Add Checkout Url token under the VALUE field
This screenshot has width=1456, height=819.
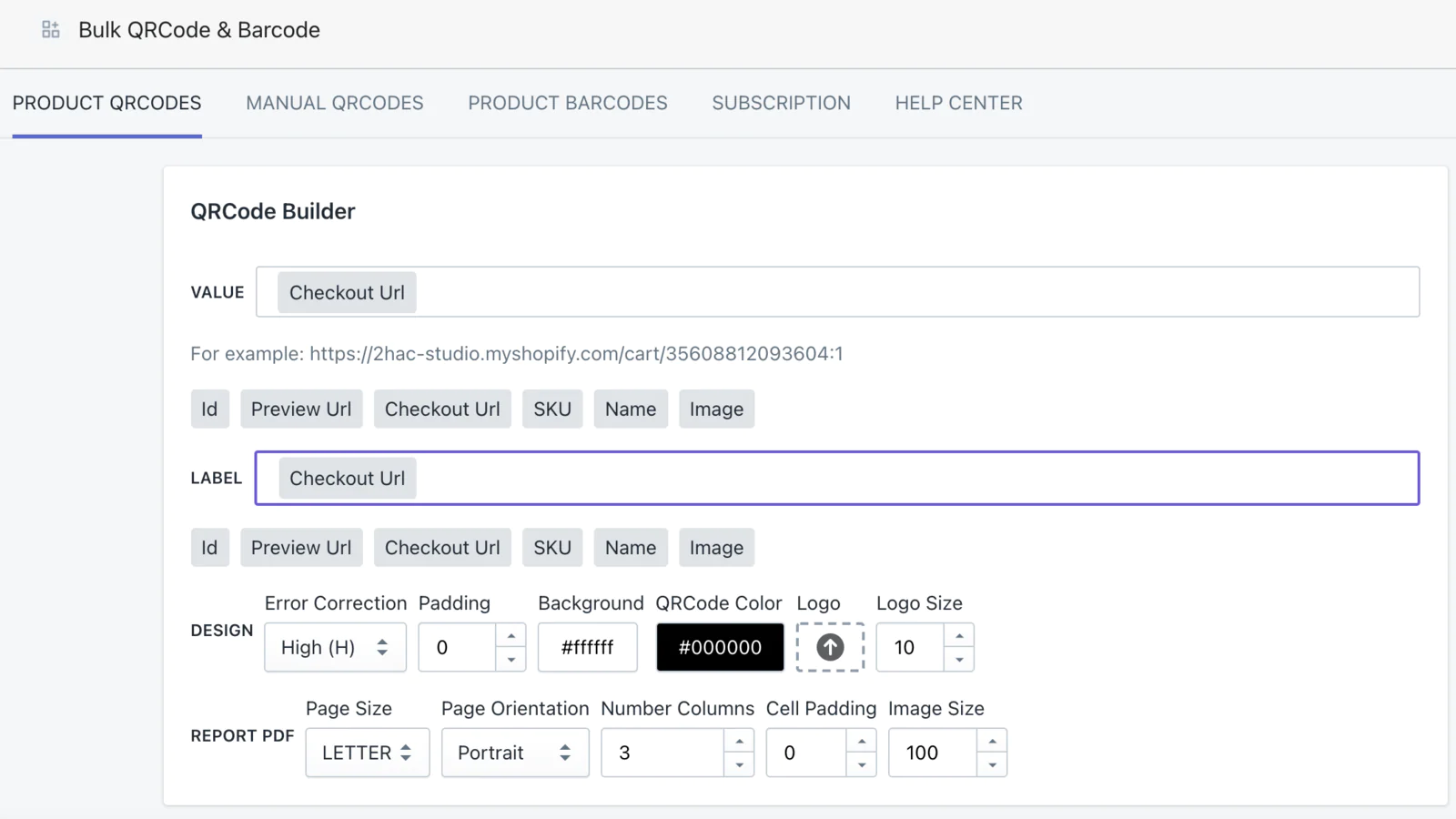[x=442, y=409]
